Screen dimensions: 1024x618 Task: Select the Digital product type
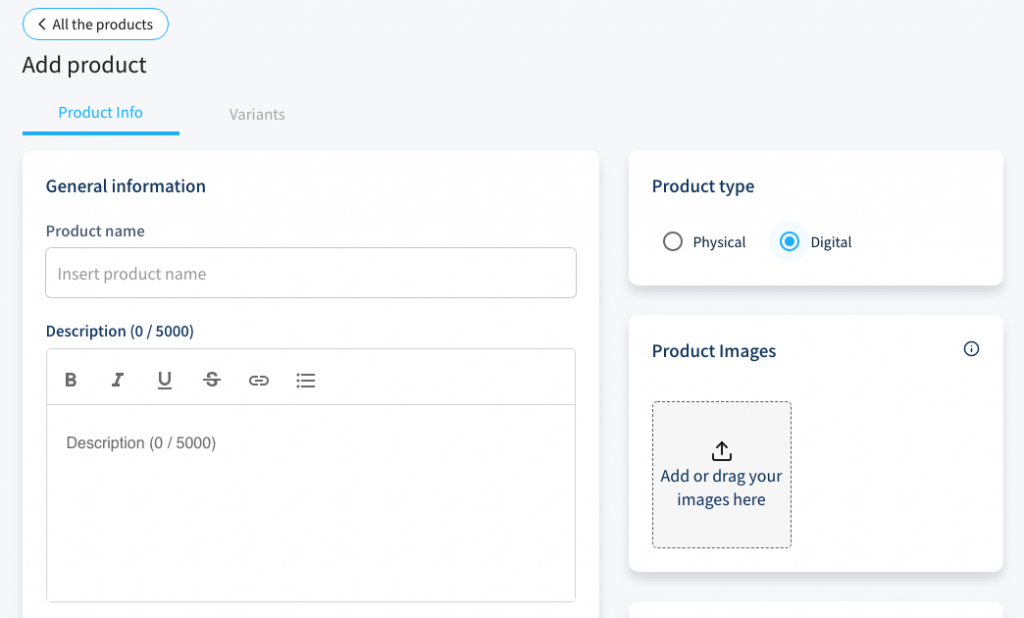coord(790,242)
